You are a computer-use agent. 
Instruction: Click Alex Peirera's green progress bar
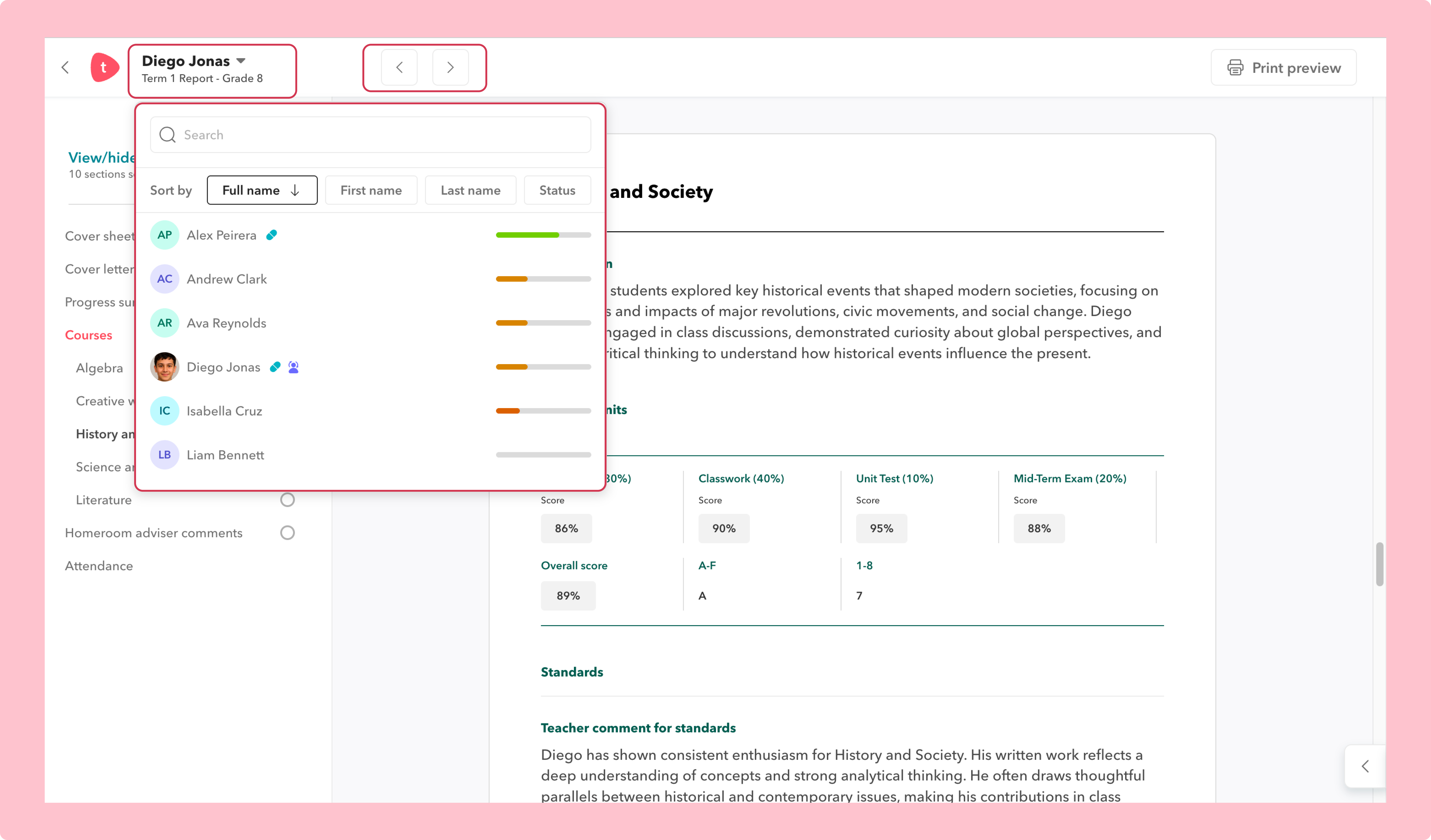click(543, 235)
